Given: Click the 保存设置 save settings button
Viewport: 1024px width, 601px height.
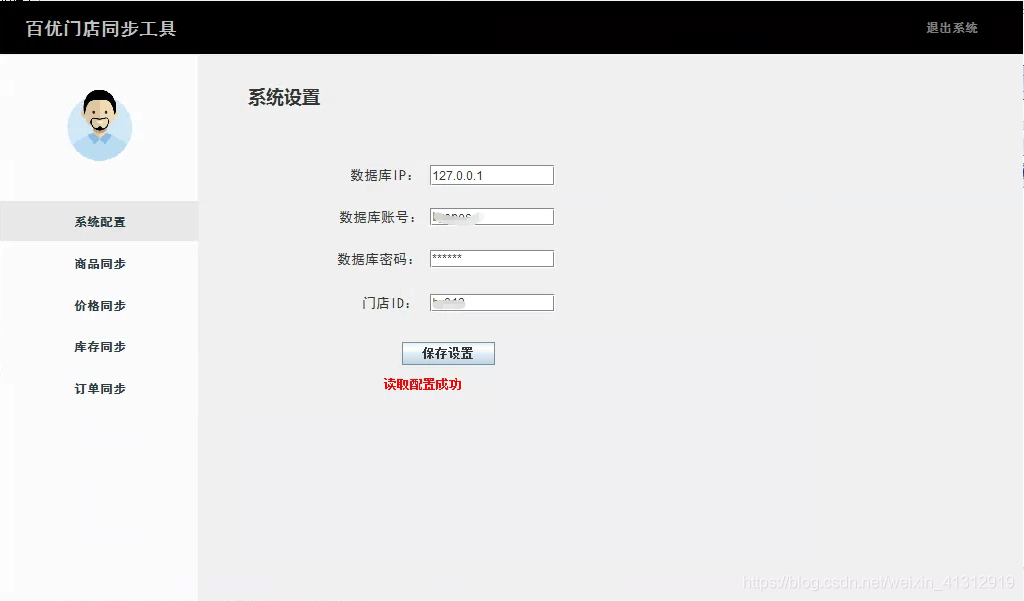Looking at the screenshot, I should coord(448,353).
